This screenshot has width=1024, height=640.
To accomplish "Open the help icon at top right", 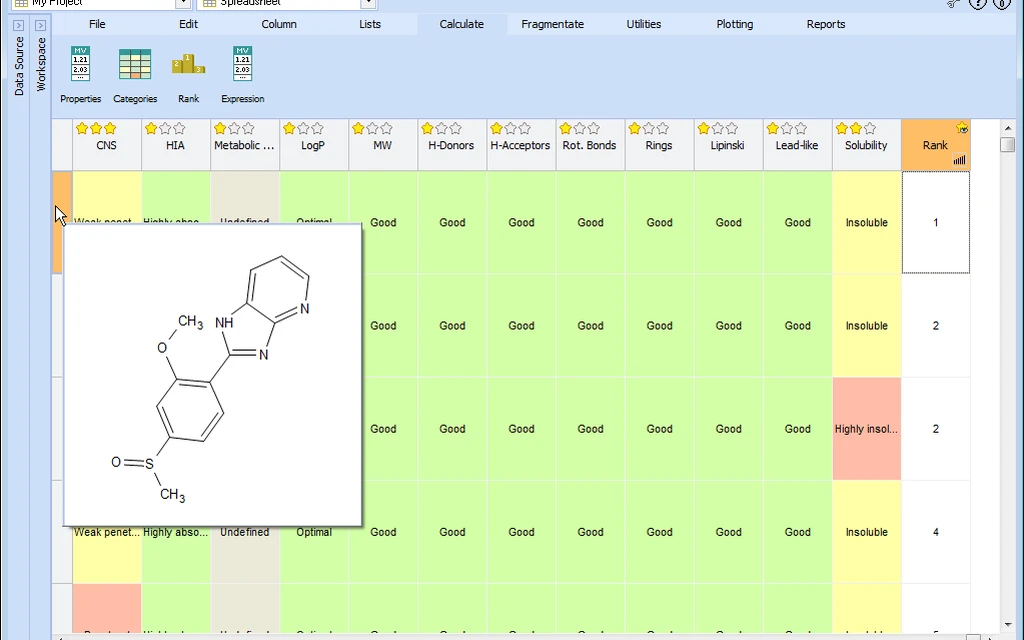I will 978,3.
